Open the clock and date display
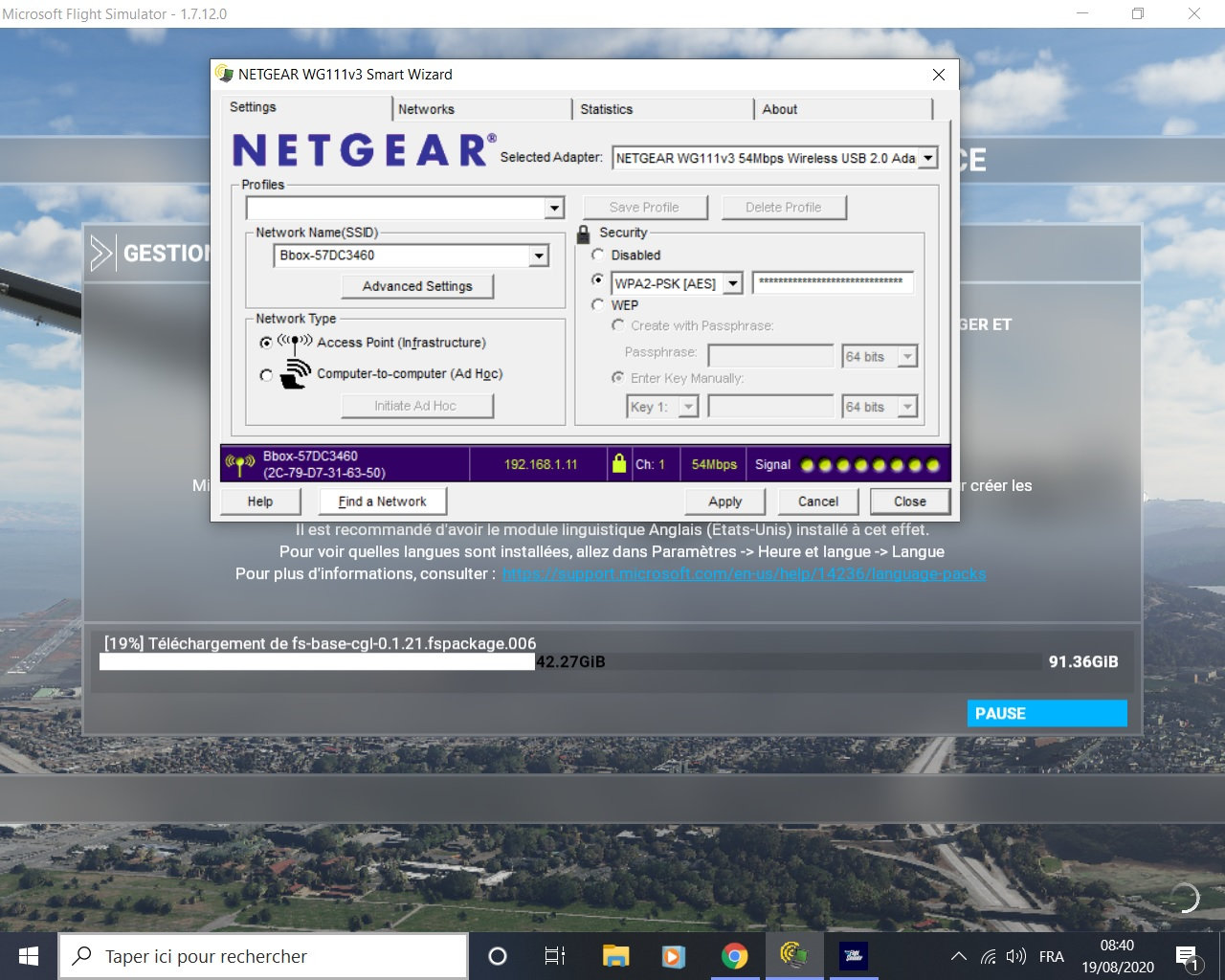This screenshot has height=980, width=1225. coord(1118,956)
